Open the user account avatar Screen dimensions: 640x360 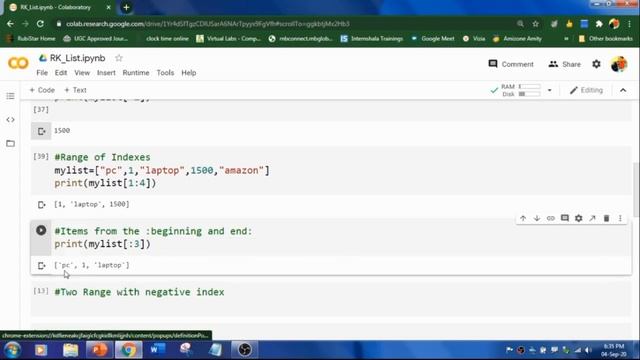pos(619,64)
